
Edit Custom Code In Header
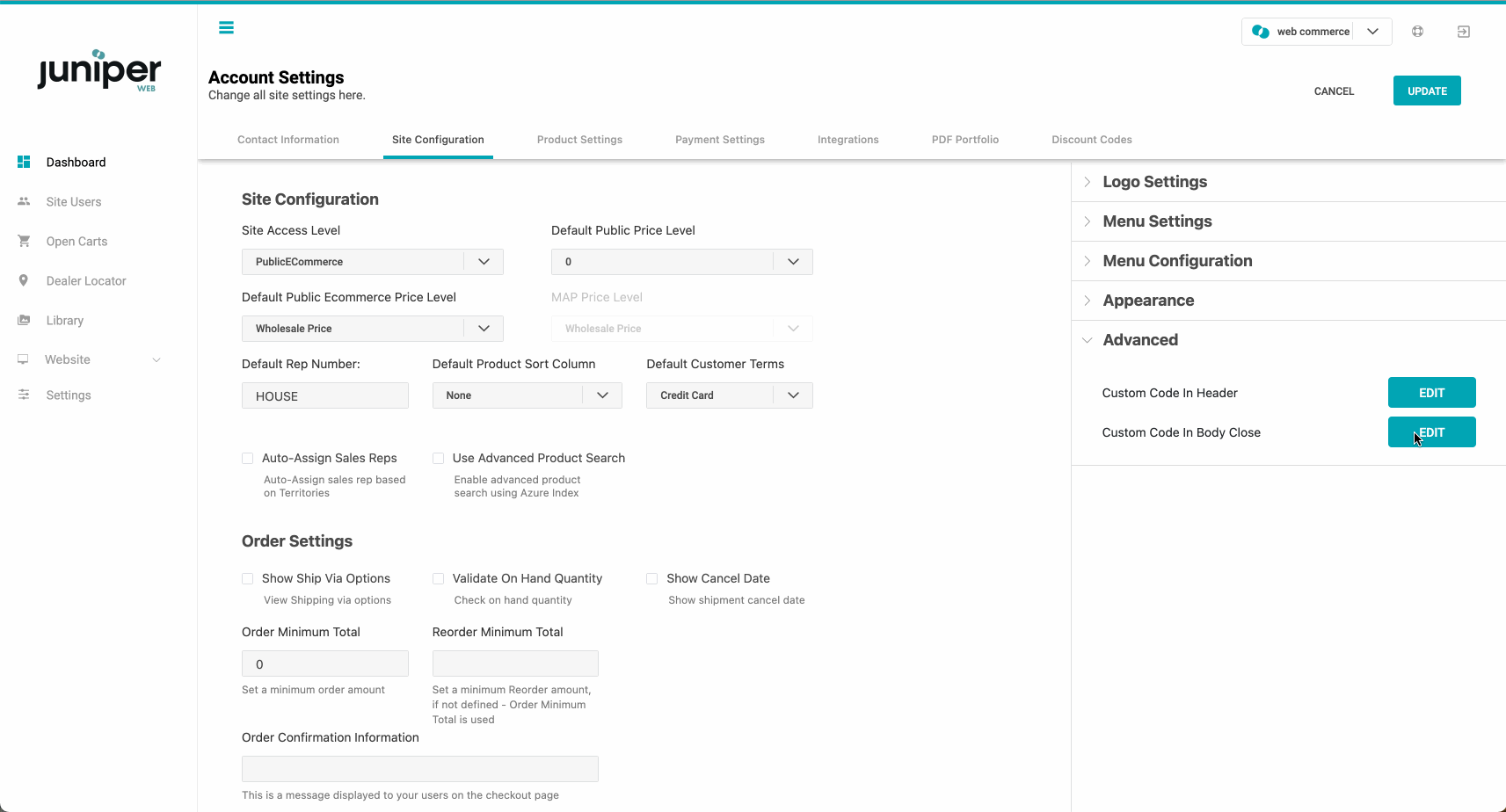[1431, 393]
